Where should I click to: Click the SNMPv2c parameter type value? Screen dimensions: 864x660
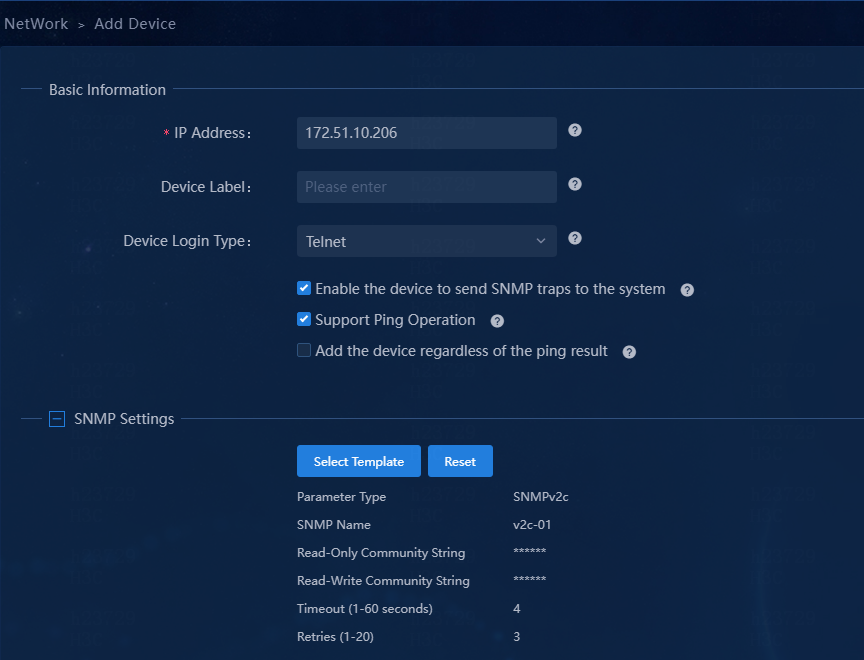point(541,496)
